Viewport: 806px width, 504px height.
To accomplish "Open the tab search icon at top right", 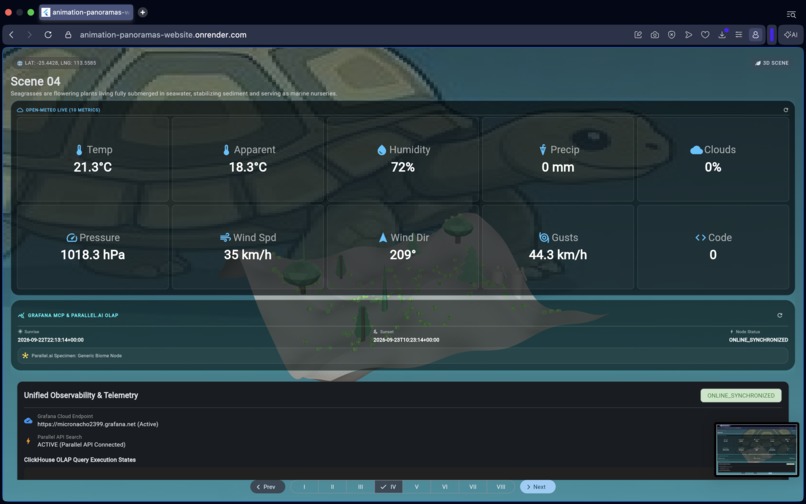I will point(791,14).
